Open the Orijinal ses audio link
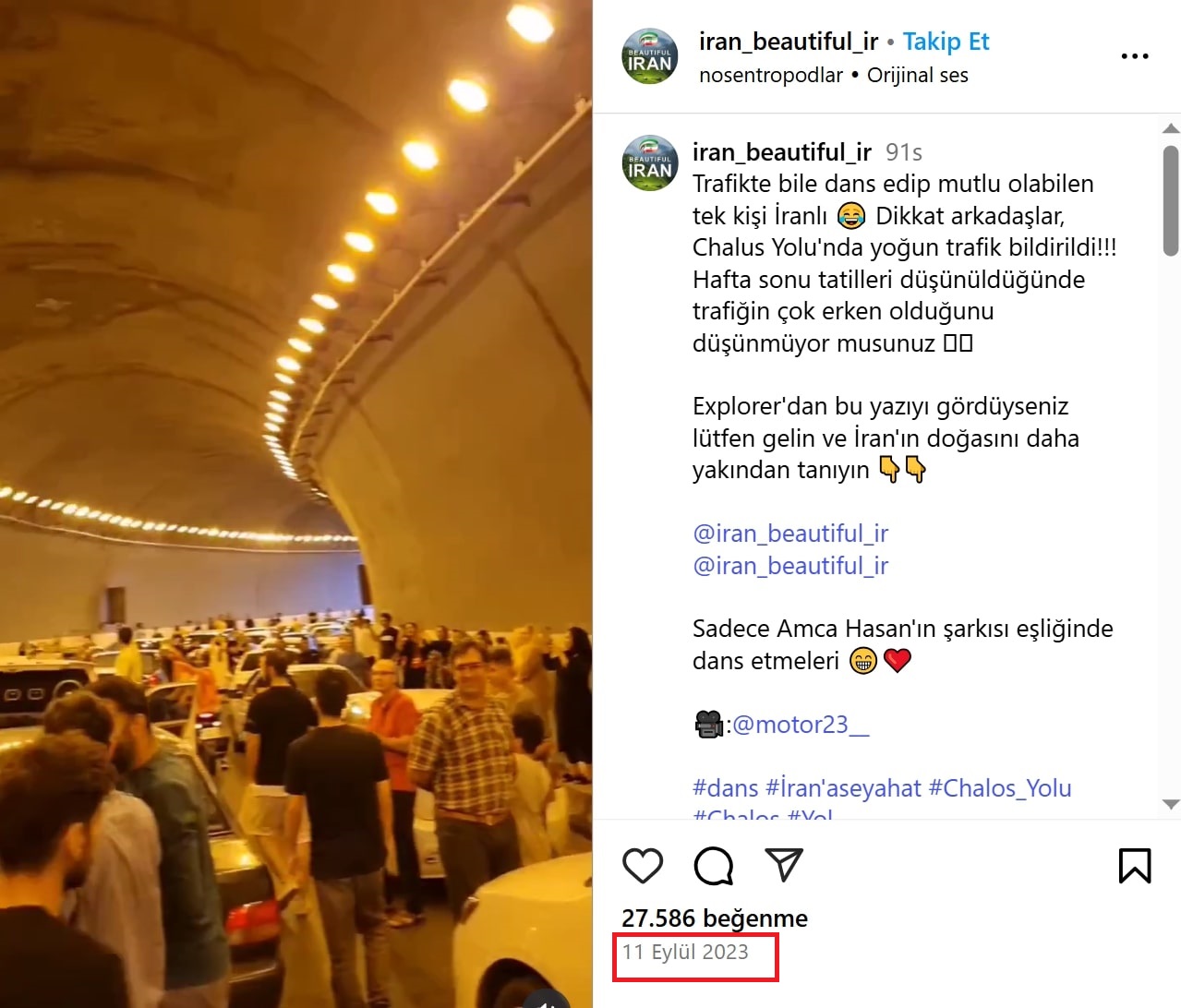 tap(918, 75)
